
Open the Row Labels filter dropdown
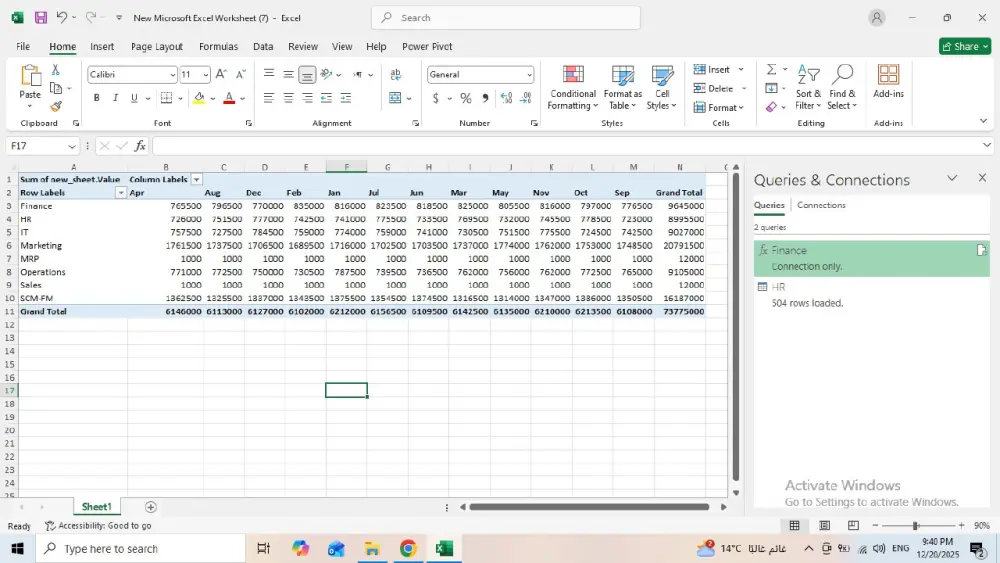coord(121,193)
